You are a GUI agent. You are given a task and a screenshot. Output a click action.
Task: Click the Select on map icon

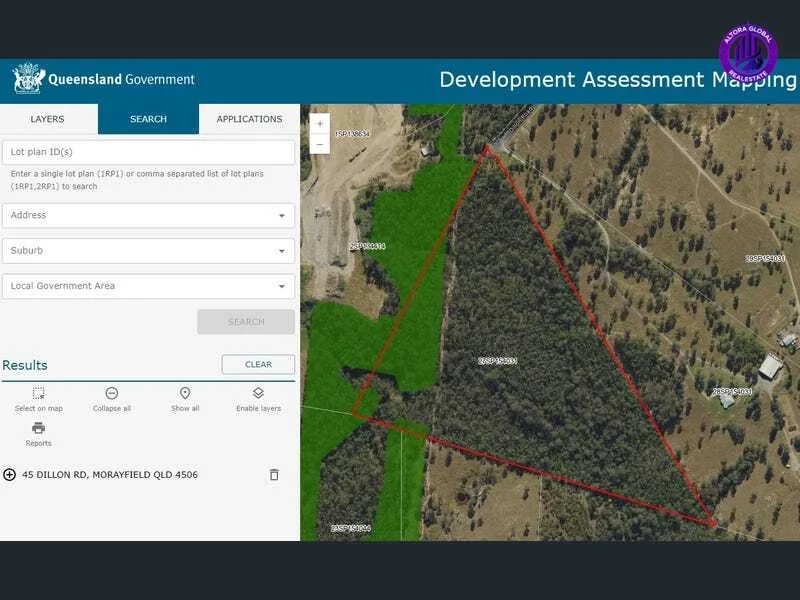(38, 394)
